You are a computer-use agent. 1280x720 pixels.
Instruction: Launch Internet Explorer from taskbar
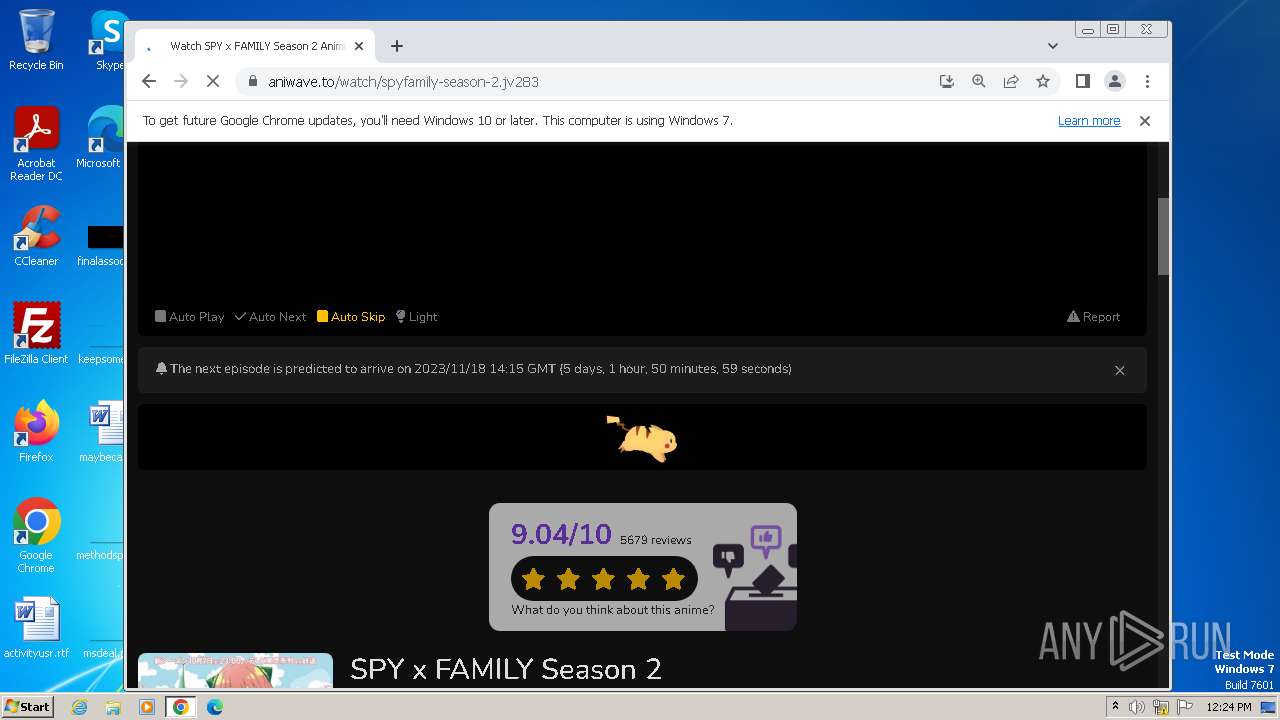point(80,707)
